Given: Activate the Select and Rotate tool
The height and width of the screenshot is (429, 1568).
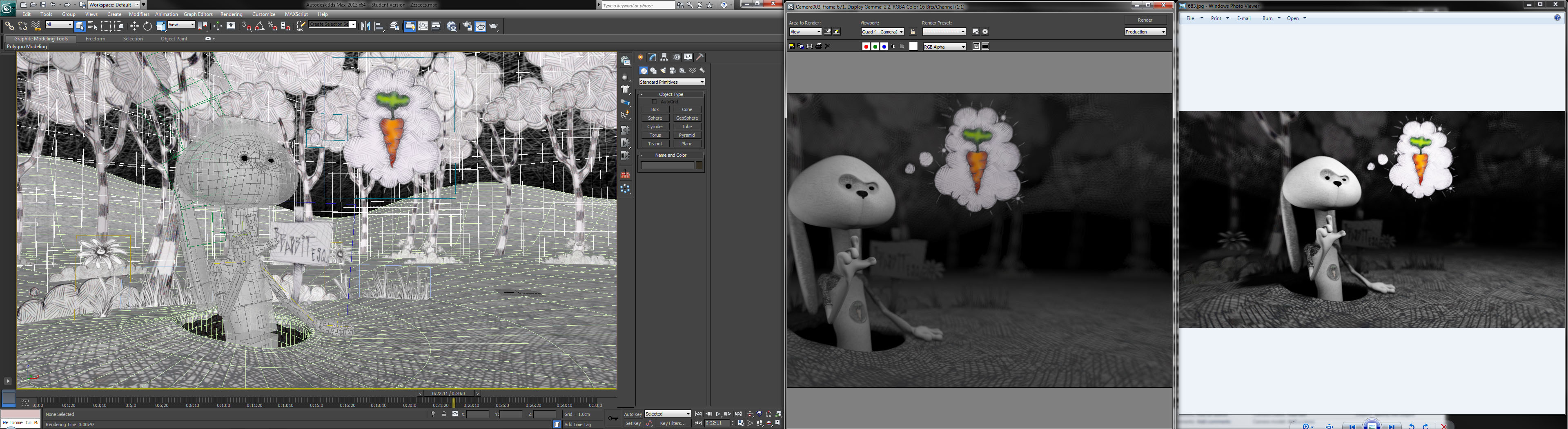Looking at the screenshot, I should point(147,26).
